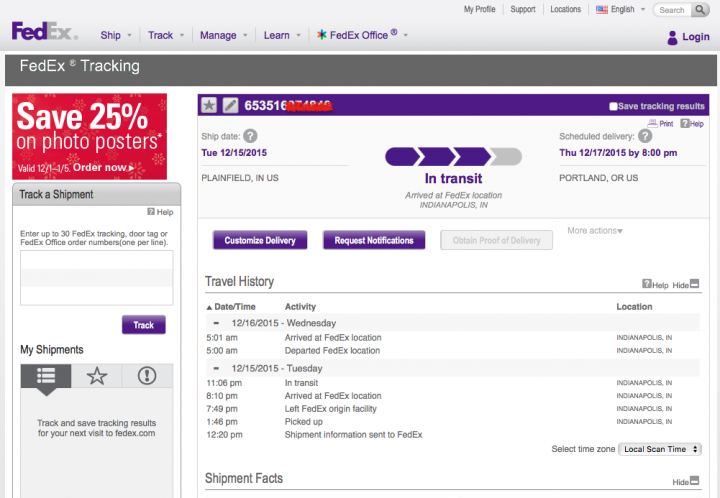
Task: Open the Ship dropdown menu
Action: coord(116,35)
